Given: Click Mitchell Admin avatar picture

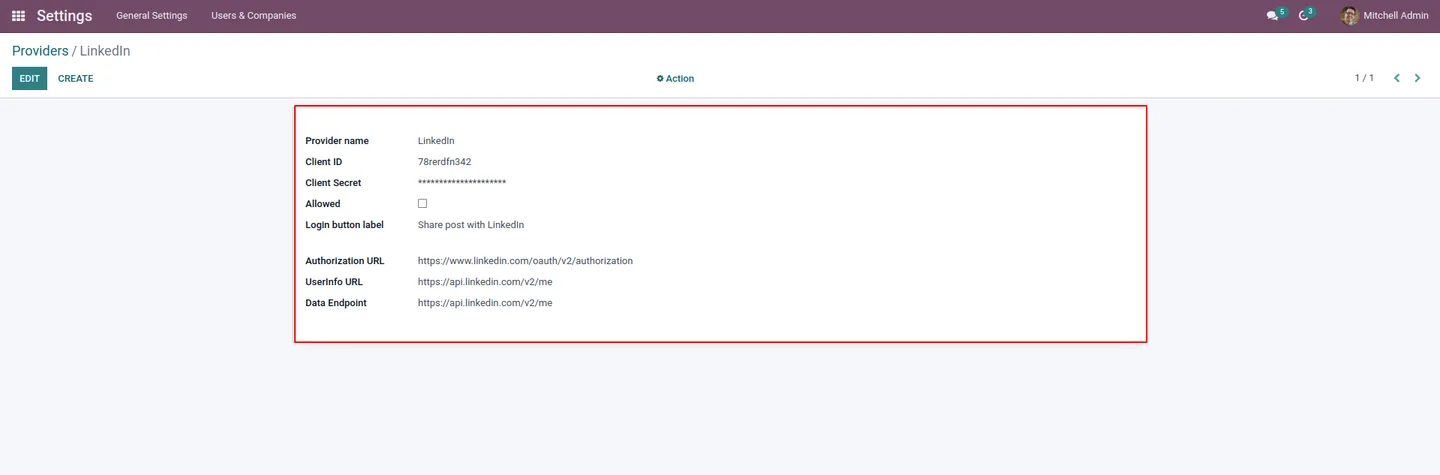Looking at the screenshot, I should click(1349, 16).
